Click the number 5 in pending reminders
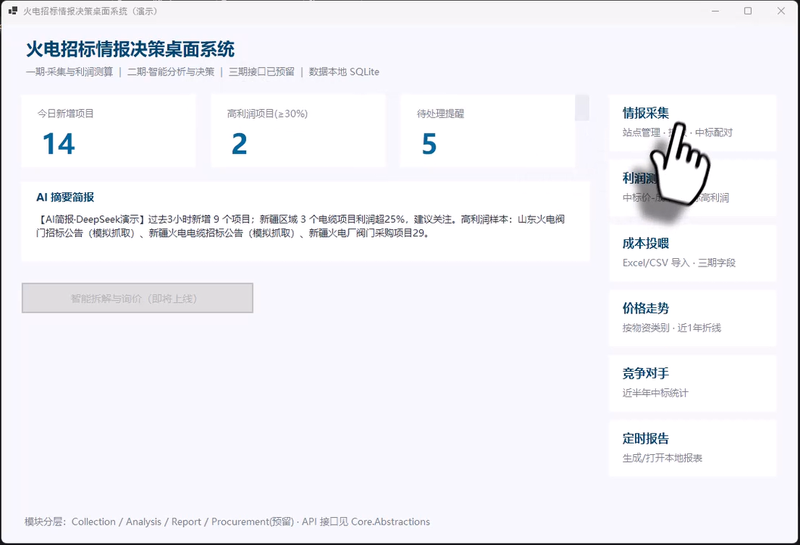This screenshot has height=545, width=800. [429, 143]
